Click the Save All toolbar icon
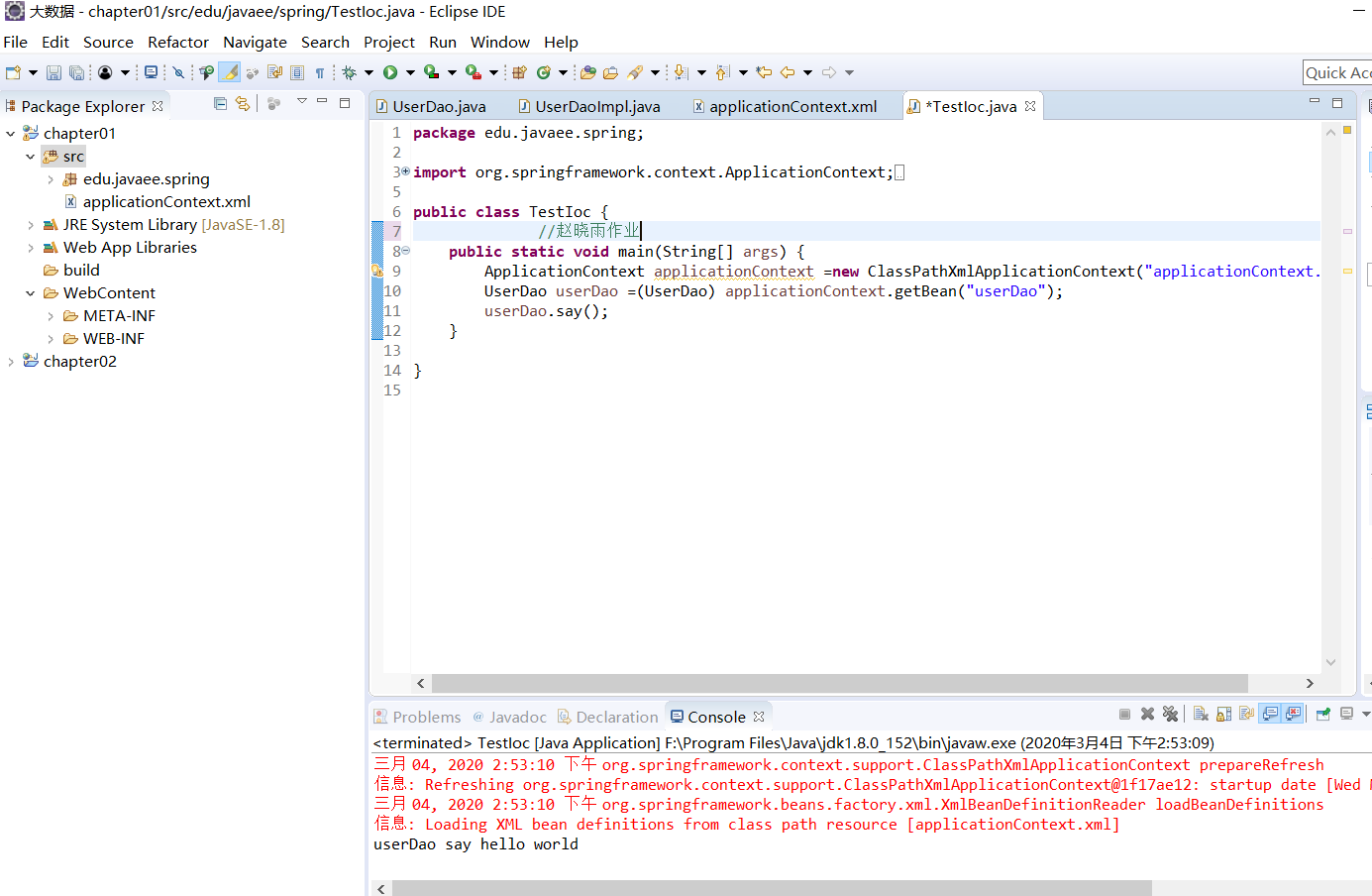 76,72
